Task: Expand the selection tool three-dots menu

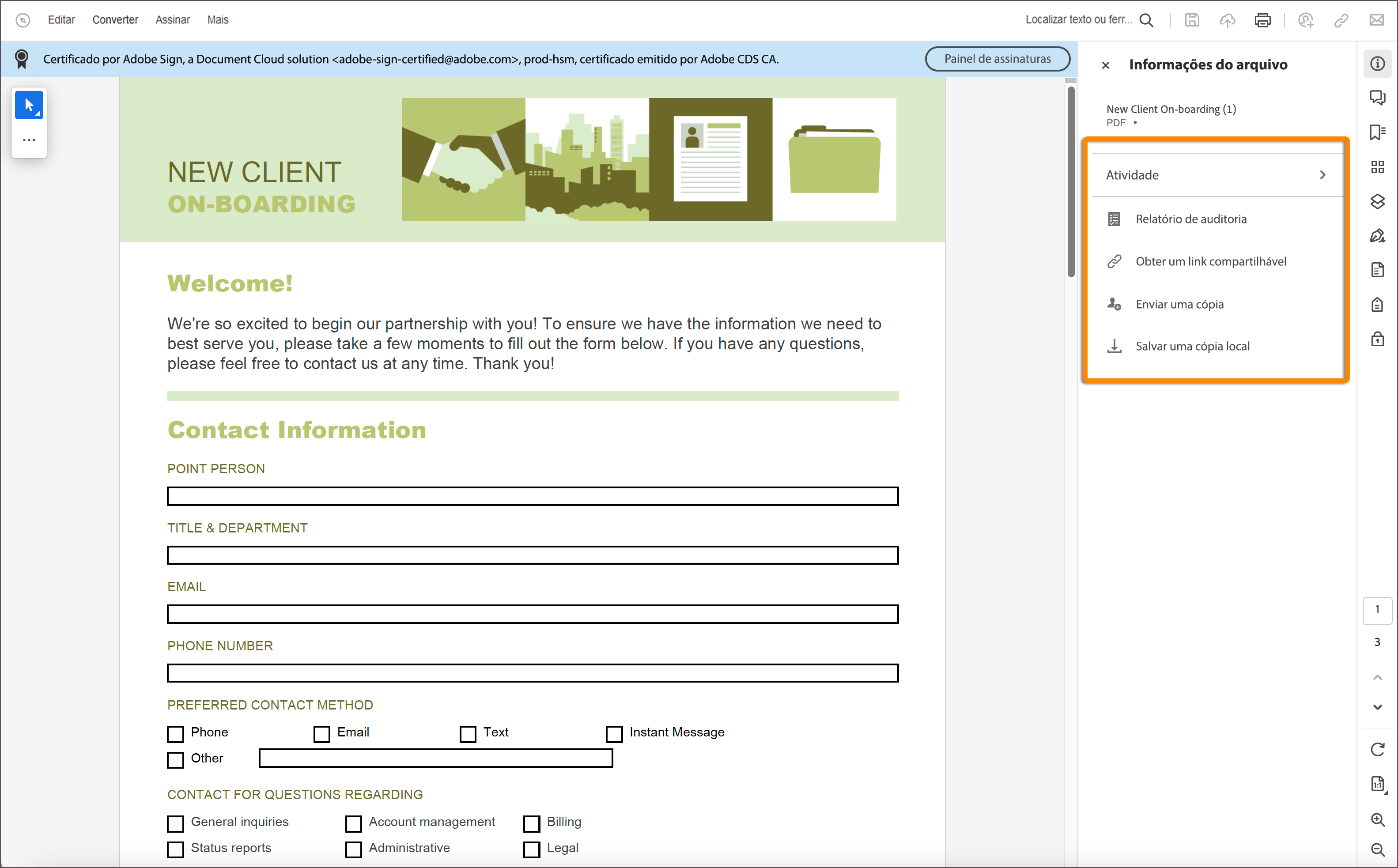Action: (29, 140)
